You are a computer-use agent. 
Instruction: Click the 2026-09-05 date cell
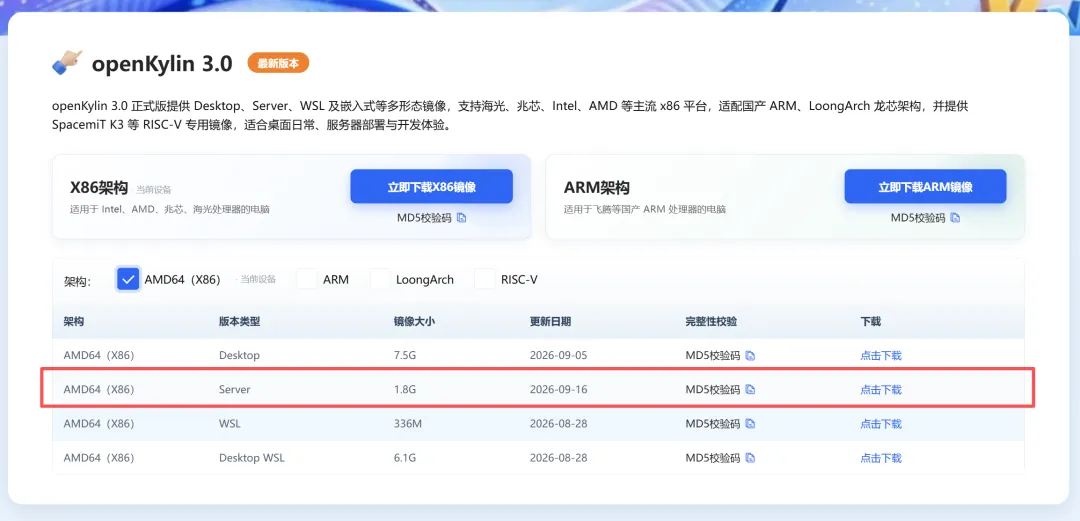559,356
